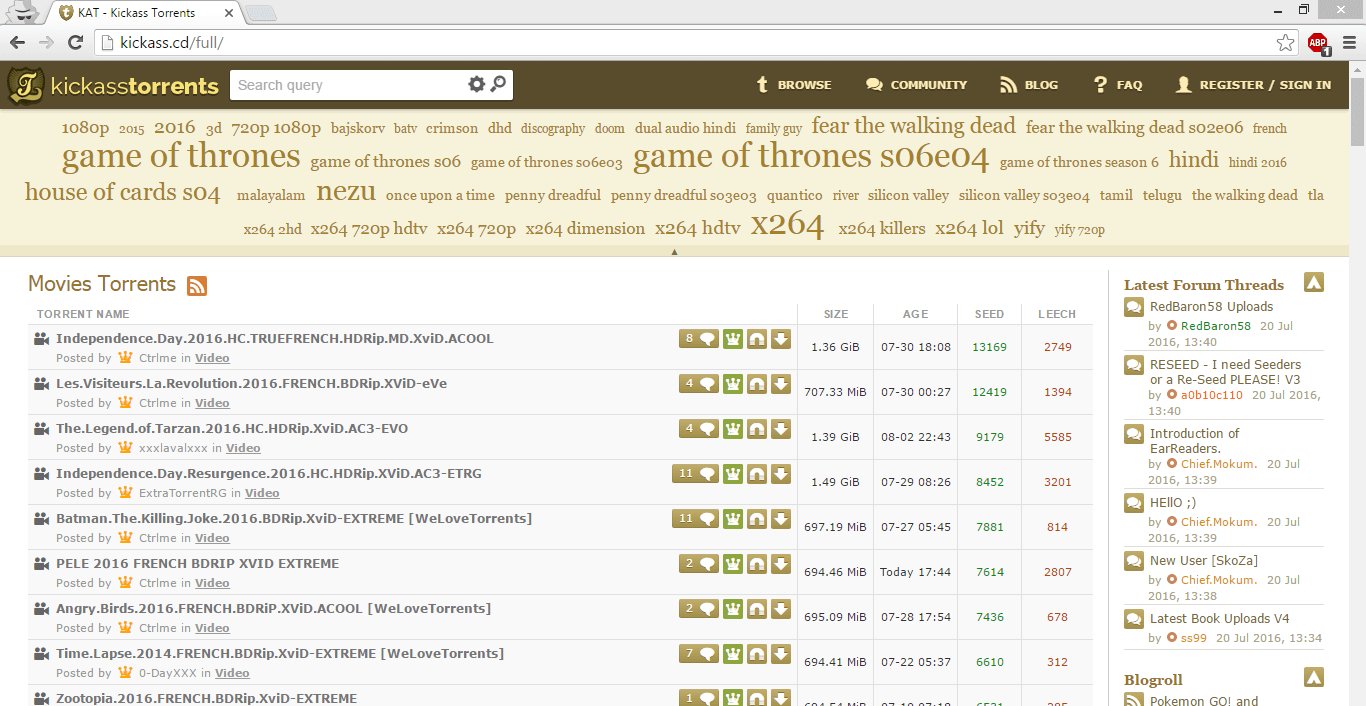Click the 'nezu' tag in the cloud
Viewport: 1366px width, 706px height.
346,192
